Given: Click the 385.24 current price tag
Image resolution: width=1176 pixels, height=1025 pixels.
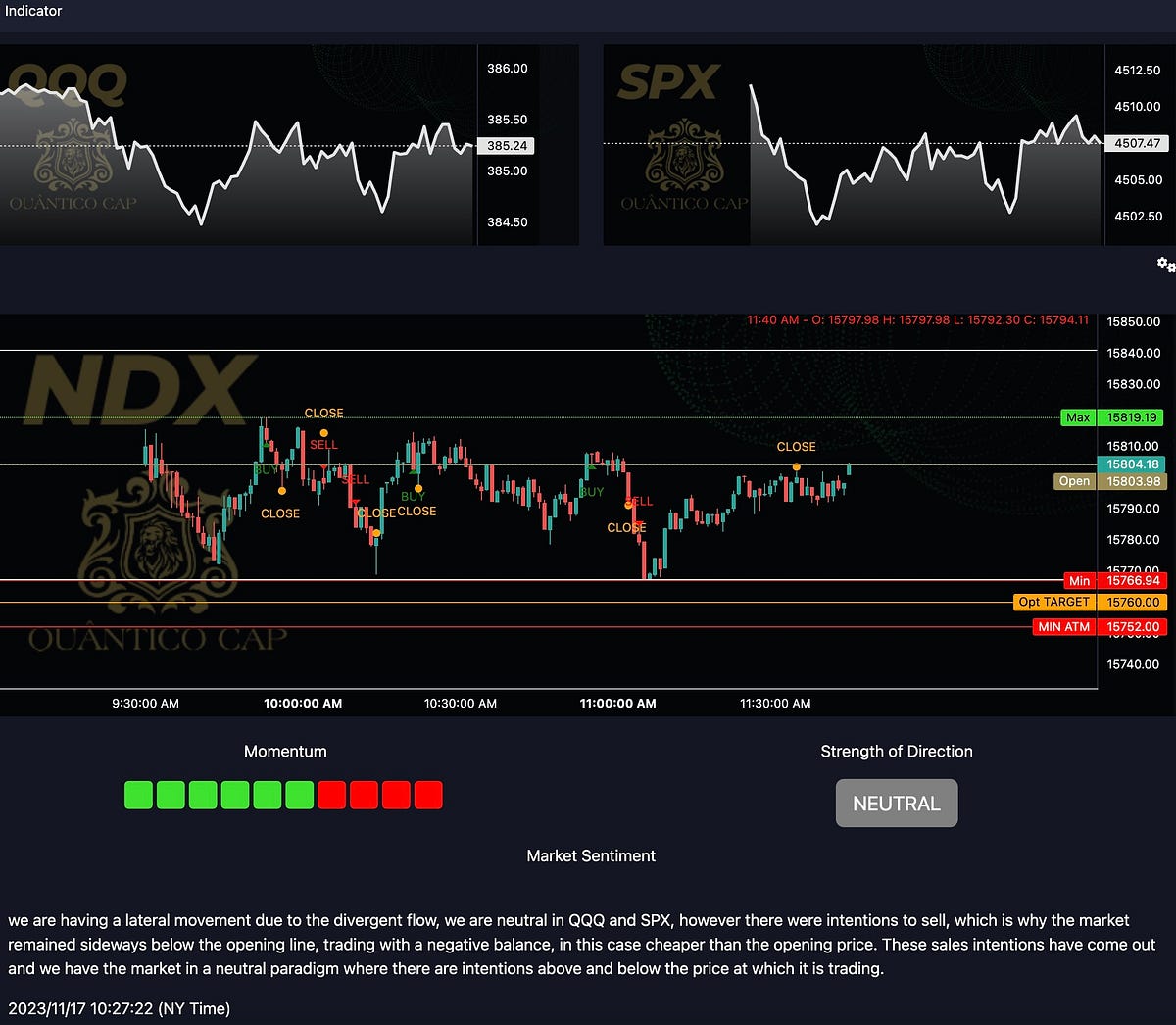Looking at the screenshot, I should click(508, 144).
